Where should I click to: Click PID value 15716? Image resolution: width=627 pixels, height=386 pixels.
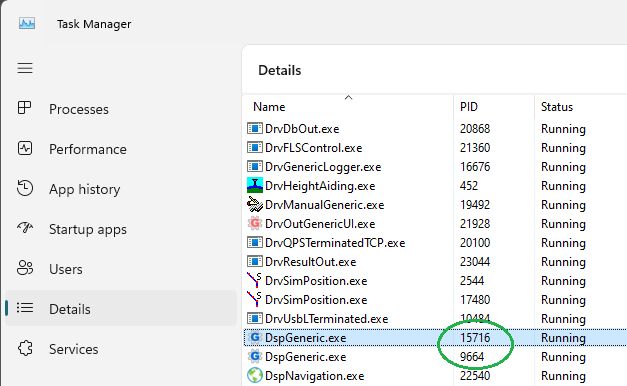pos(475,338)
